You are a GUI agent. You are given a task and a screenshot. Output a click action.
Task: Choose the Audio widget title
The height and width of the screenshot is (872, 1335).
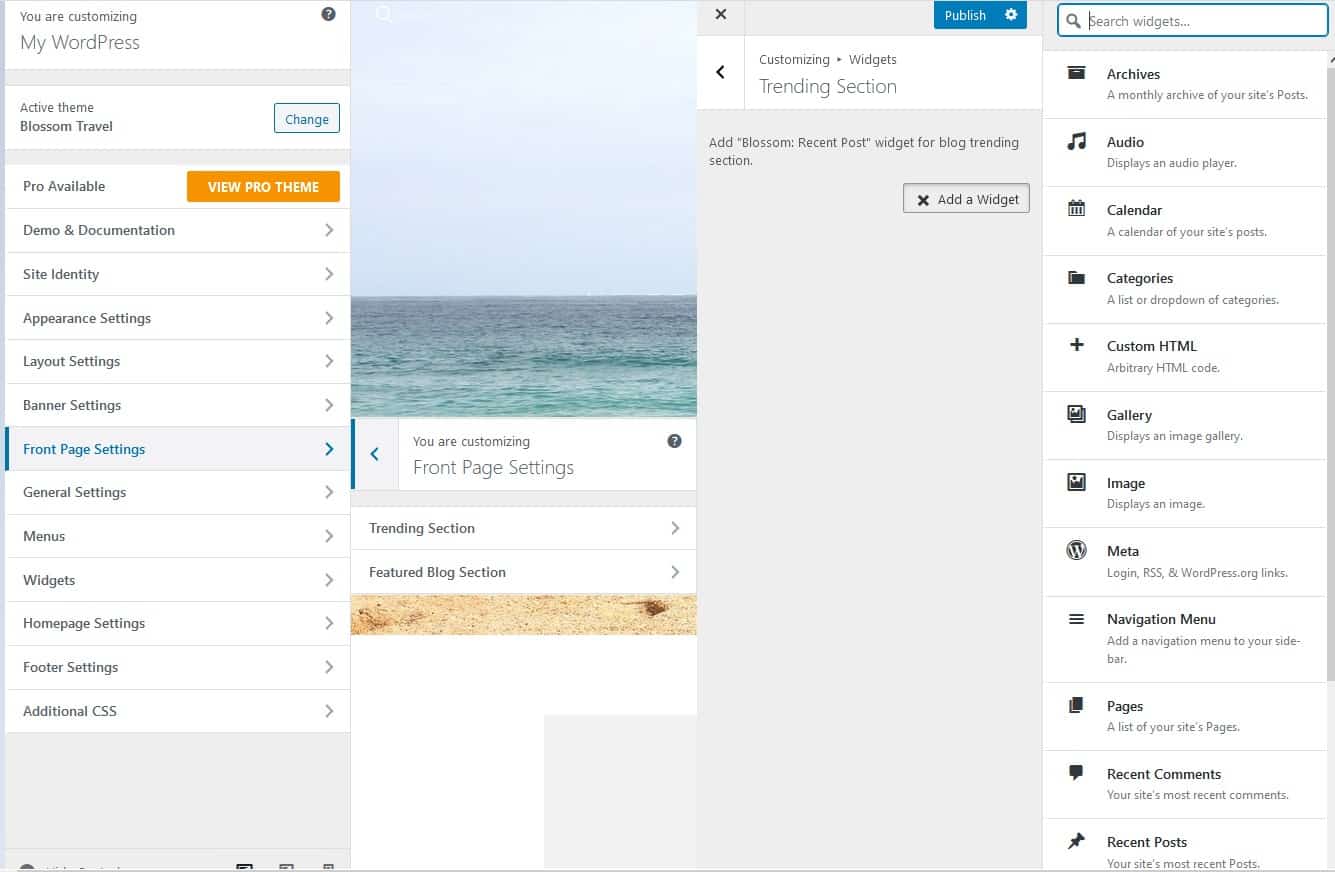pyautogui.click(x=1125, y=142)
